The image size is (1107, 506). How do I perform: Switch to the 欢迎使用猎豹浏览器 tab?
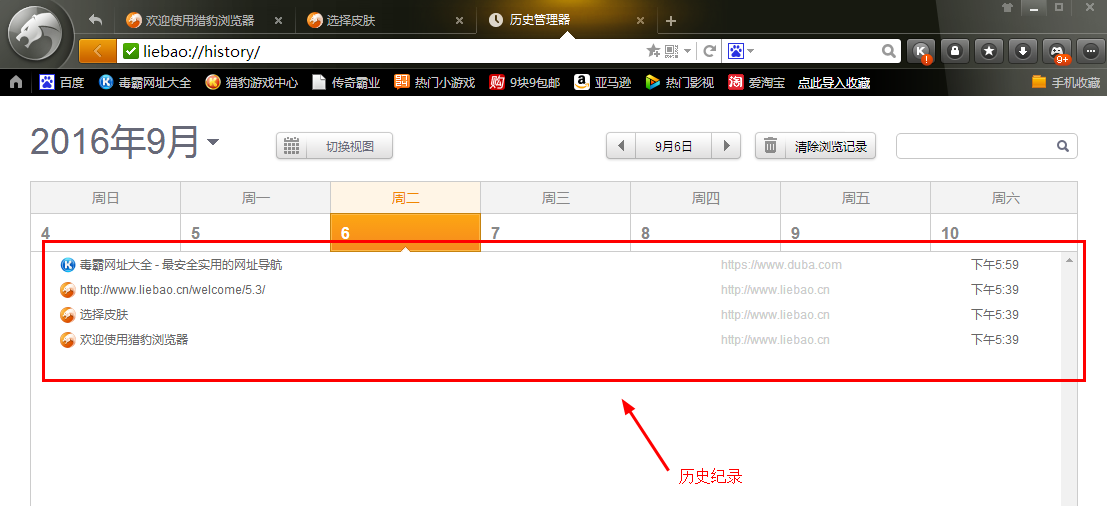[x=200, y=20]
